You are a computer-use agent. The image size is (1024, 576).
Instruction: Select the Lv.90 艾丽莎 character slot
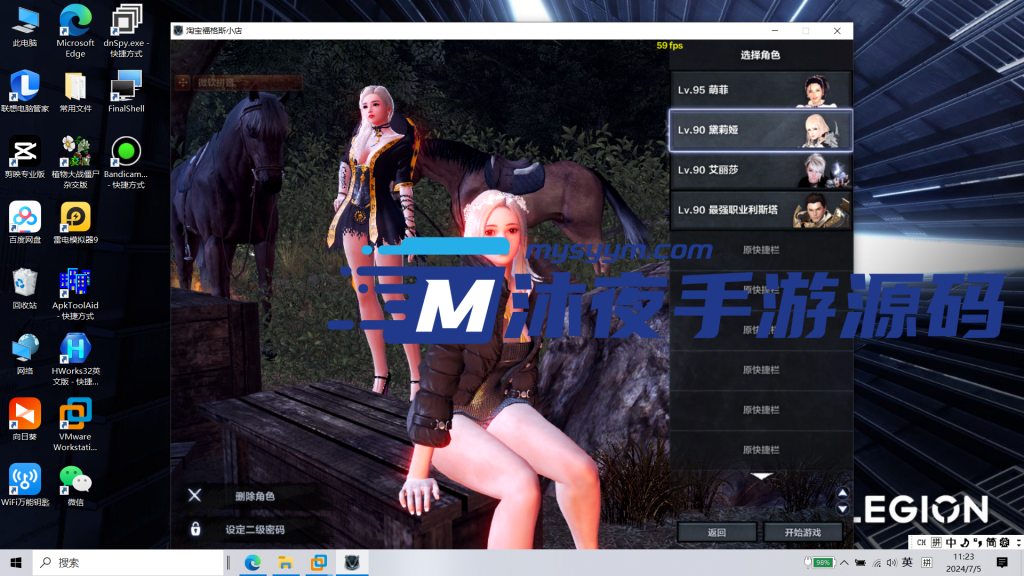click(760, 170)
